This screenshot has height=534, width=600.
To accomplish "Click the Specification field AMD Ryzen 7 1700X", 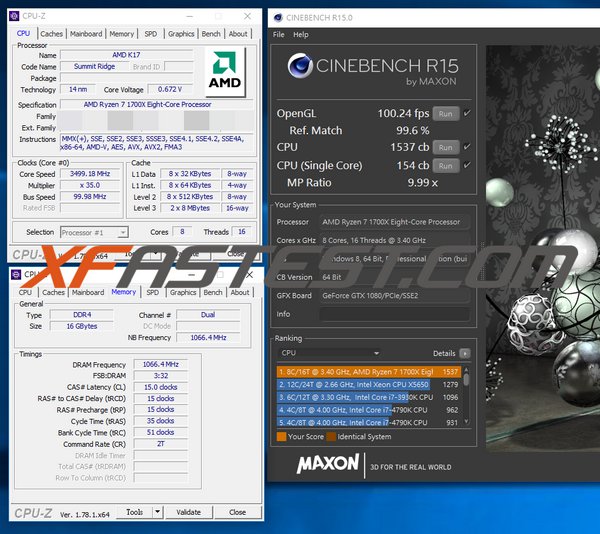I will (157, 104).
